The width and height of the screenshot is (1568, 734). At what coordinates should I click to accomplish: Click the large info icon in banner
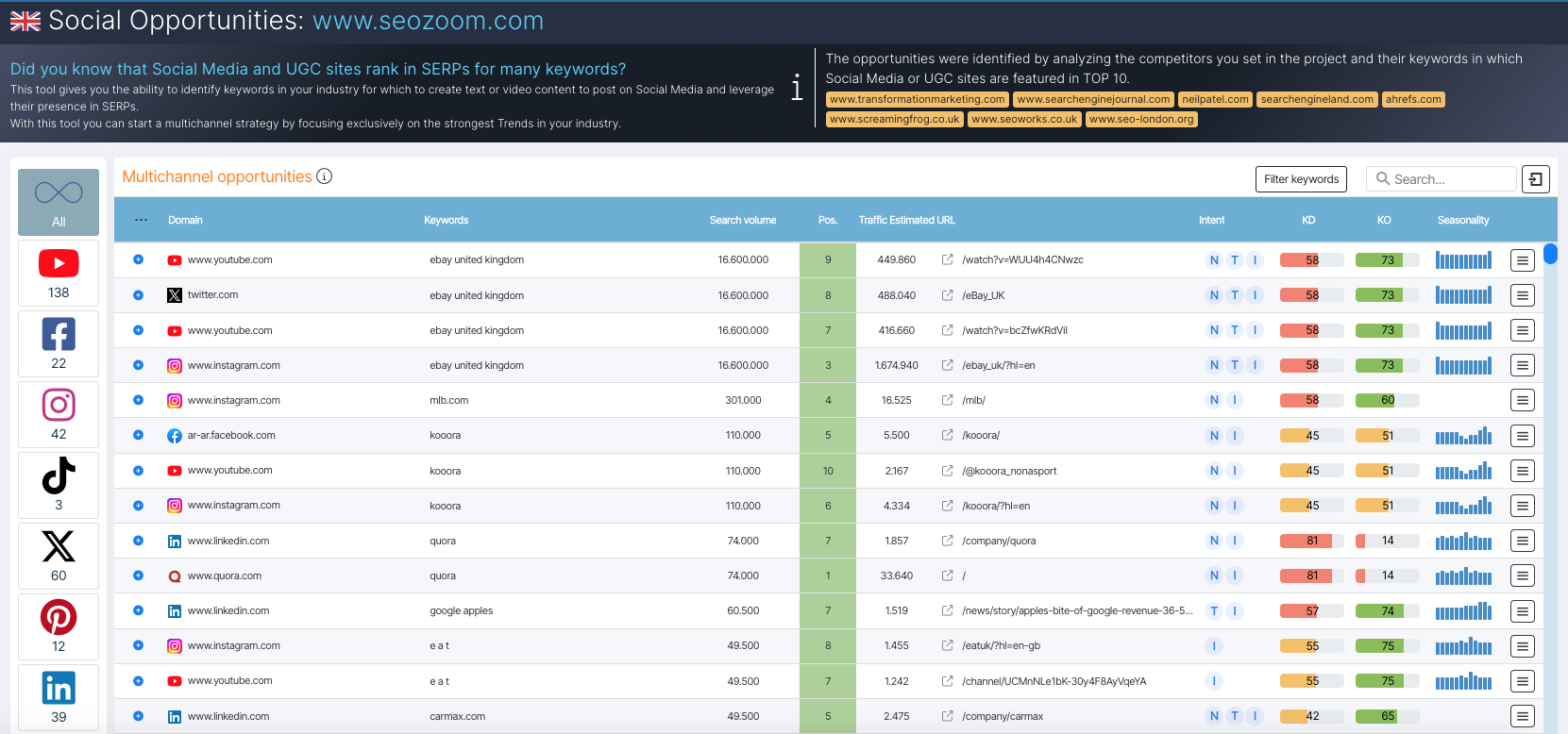pos(797,88)
